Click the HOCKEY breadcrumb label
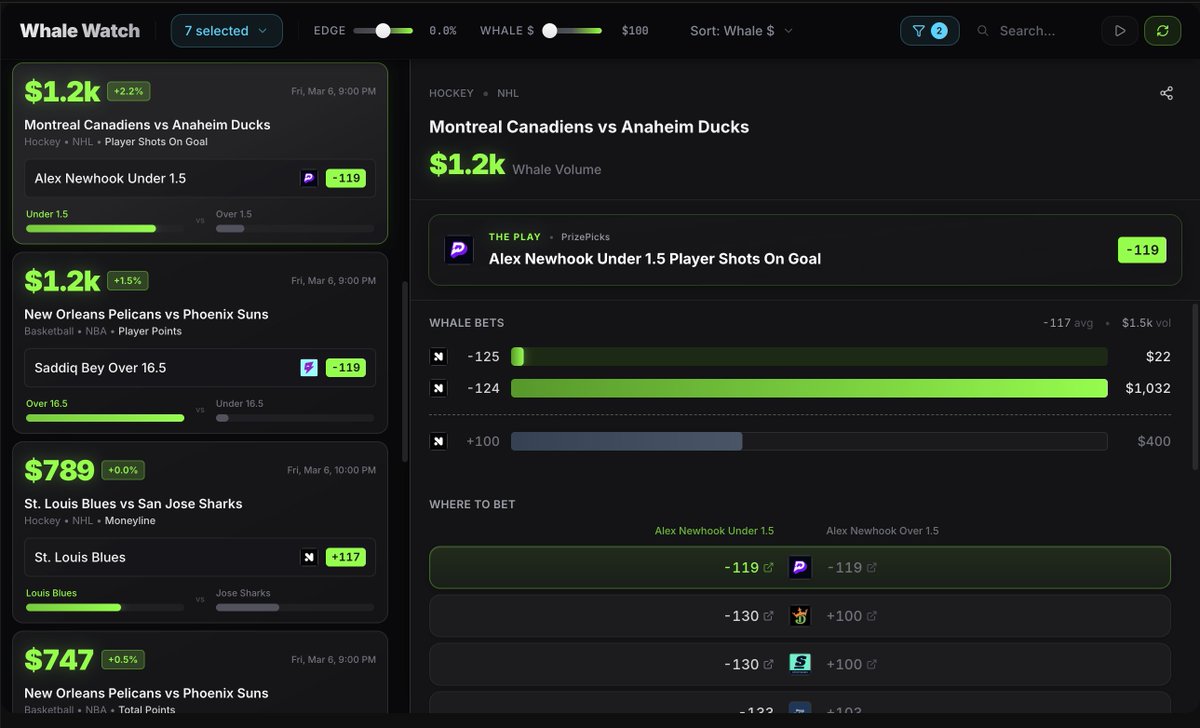1200x728 pixels. (451, 93)
